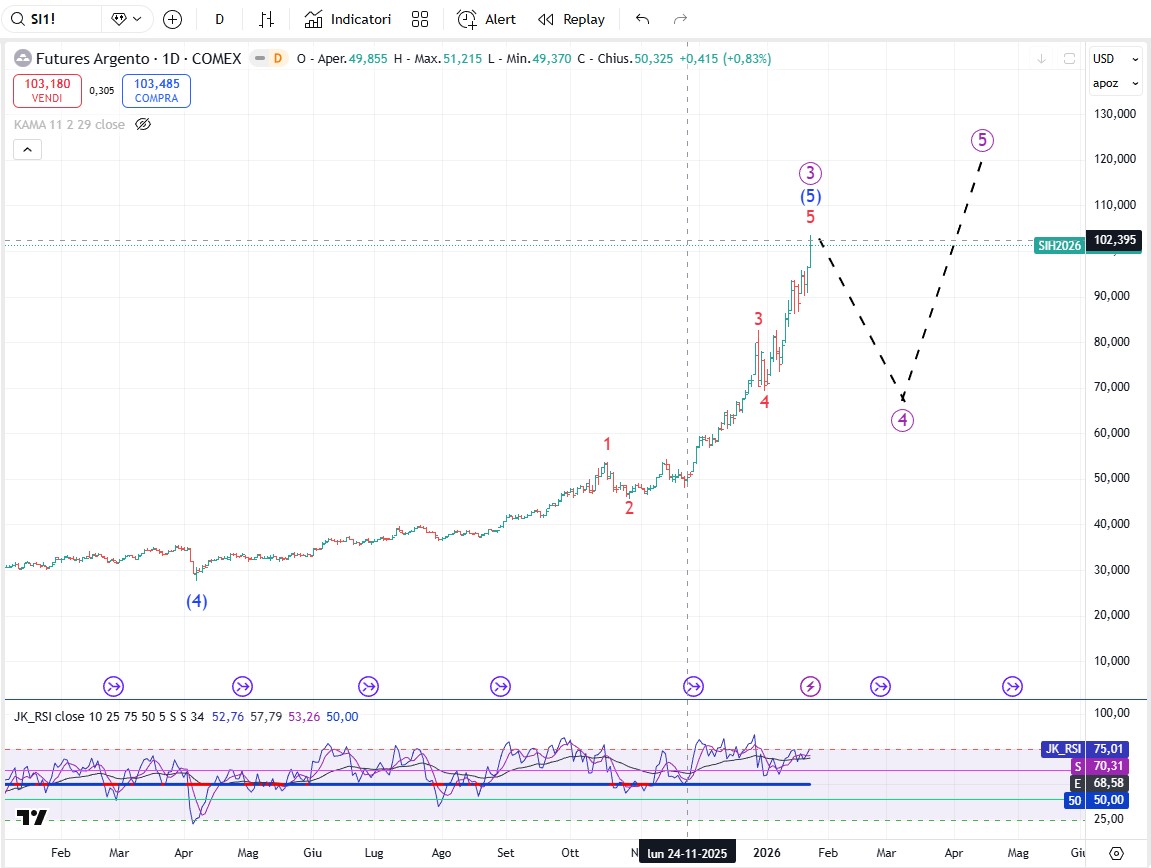Image resolution: width=1151 pixels, height=868 pixels.
Task: Open the USD currency dropdown
Action: tap(1115, 59)
